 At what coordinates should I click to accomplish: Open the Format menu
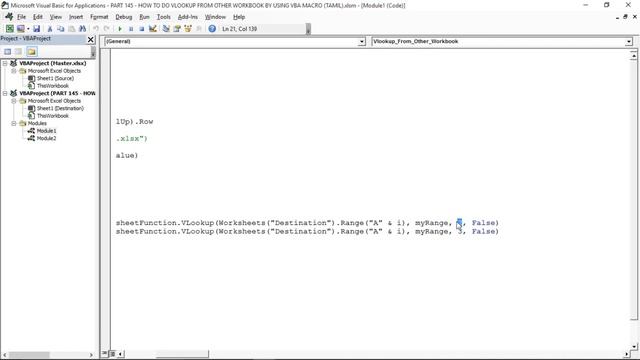(x=99, y=17)
